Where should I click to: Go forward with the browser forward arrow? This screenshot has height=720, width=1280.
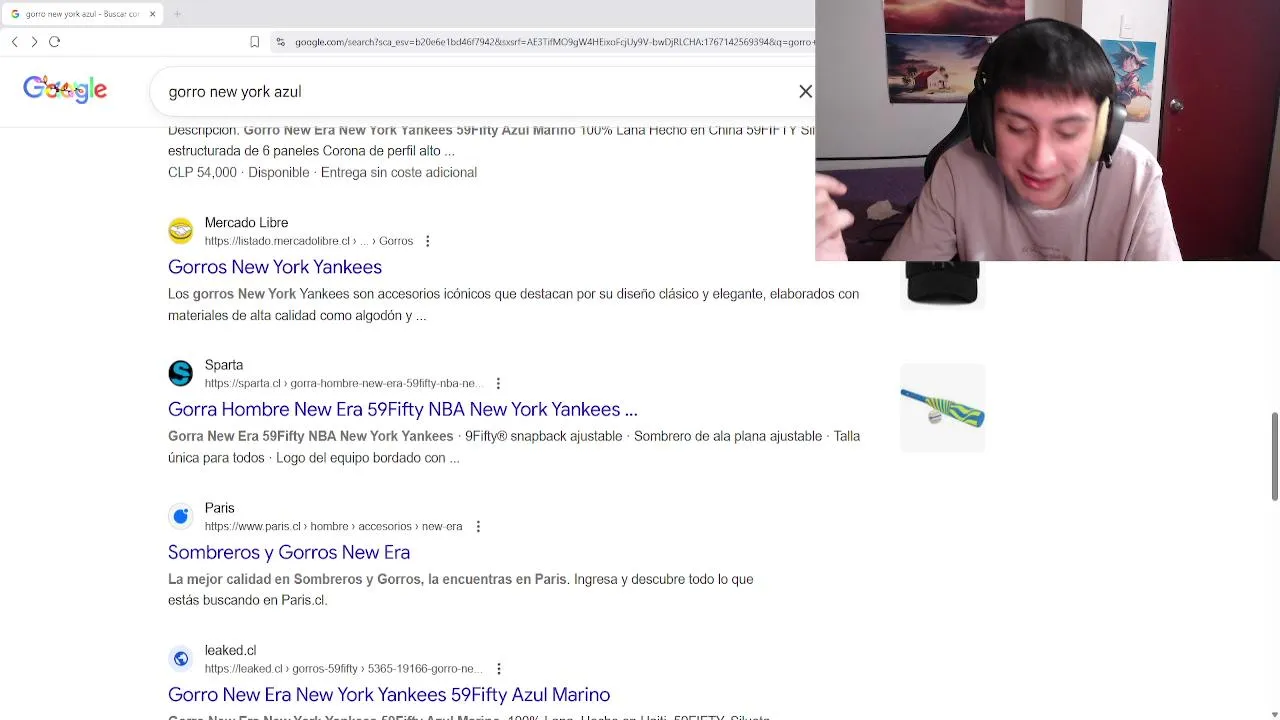coord(34,41)
